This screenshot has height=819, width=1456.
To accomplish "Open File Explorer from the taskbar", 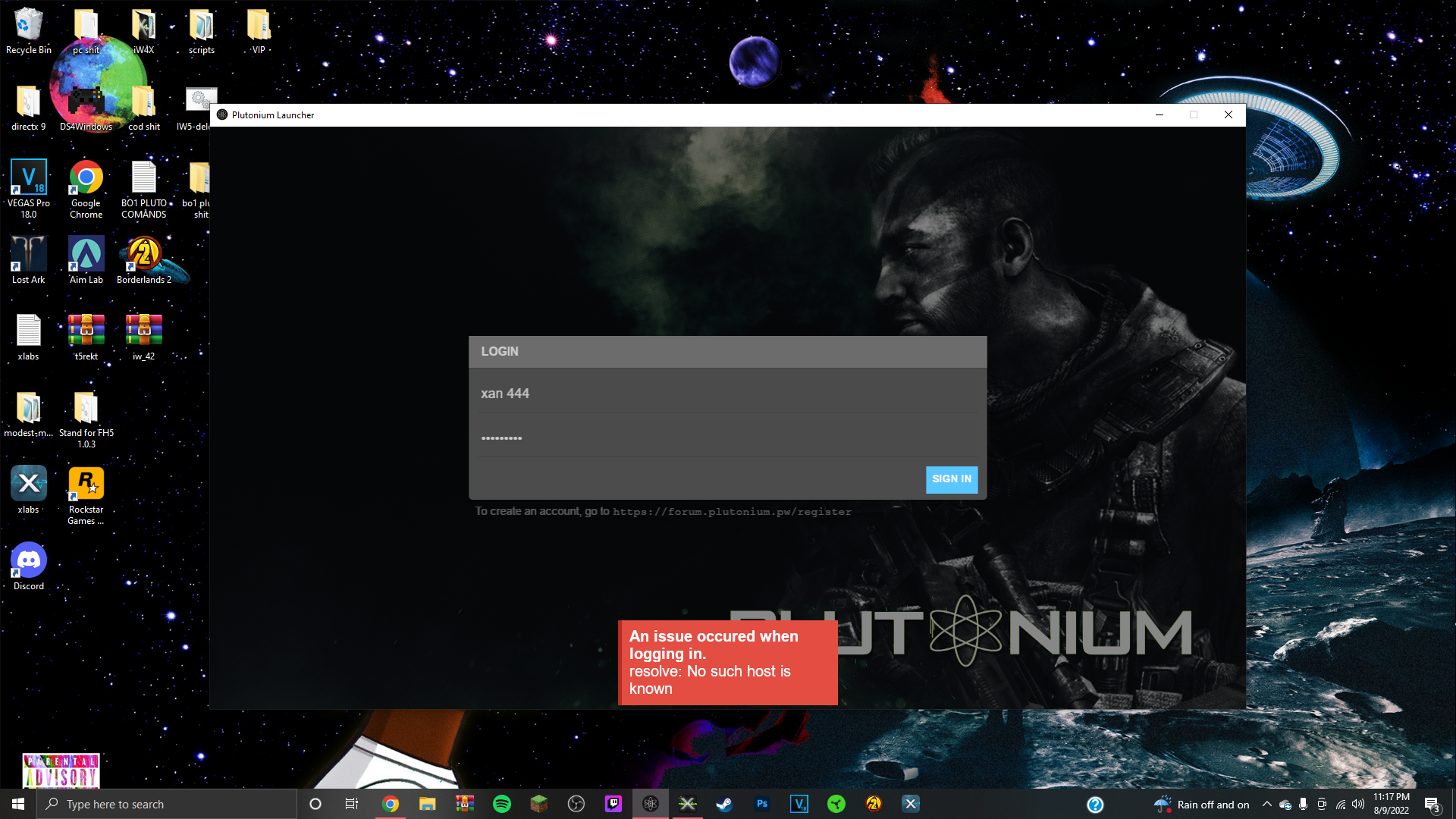I will pos(428,804).
